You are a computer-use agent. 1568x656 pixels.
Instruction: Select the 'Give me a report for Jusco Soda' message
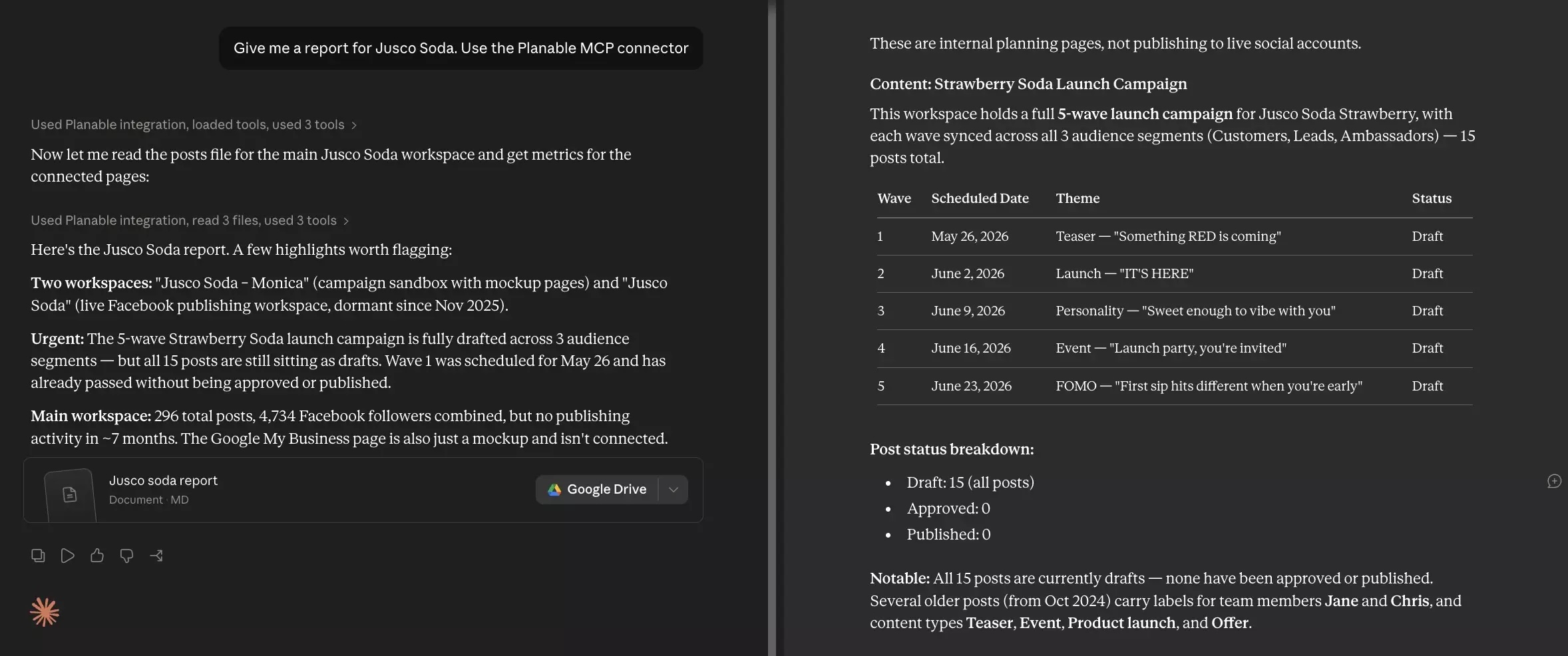tap(461, 48)
